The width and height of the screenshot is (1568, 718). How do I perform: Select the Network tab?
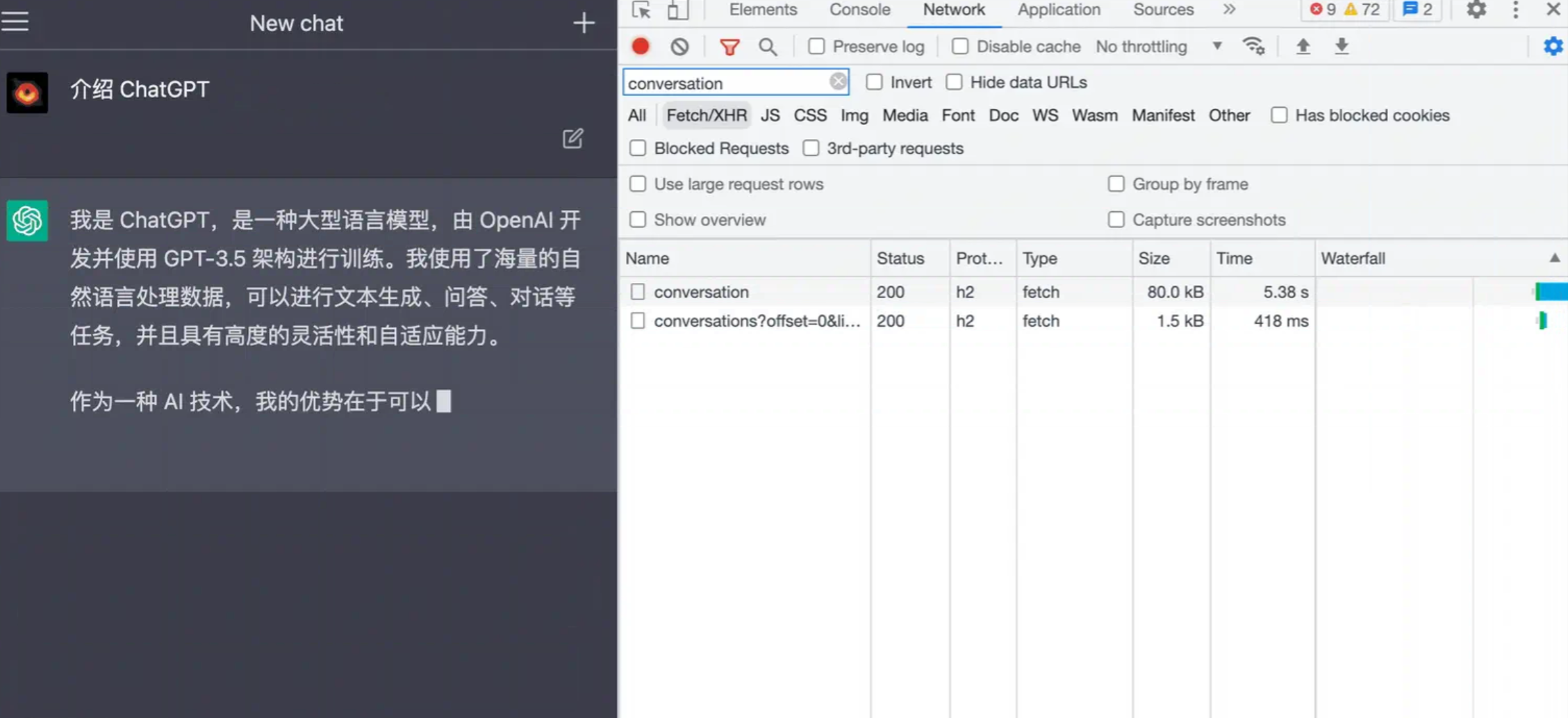pos(954,10)
